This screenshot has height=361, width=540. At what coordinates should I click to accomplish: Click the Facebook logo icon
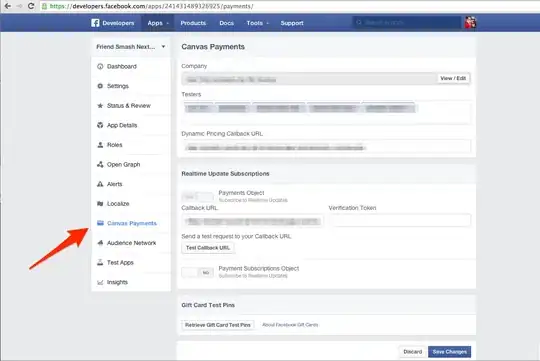point(95,23)
